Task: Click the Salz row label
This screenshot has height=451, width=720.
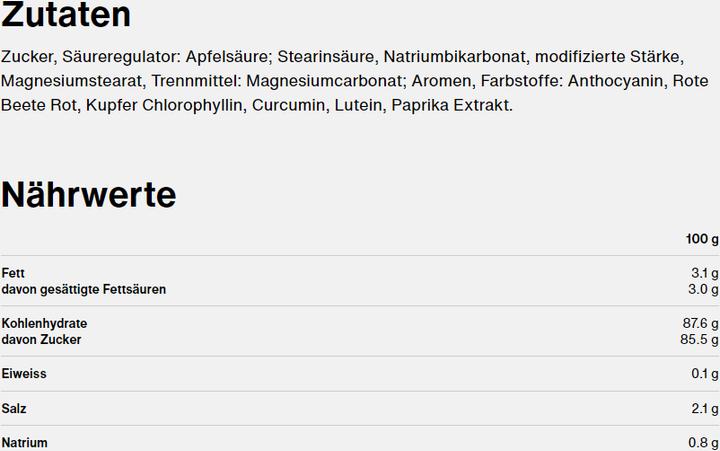Action: coord(14,408)
